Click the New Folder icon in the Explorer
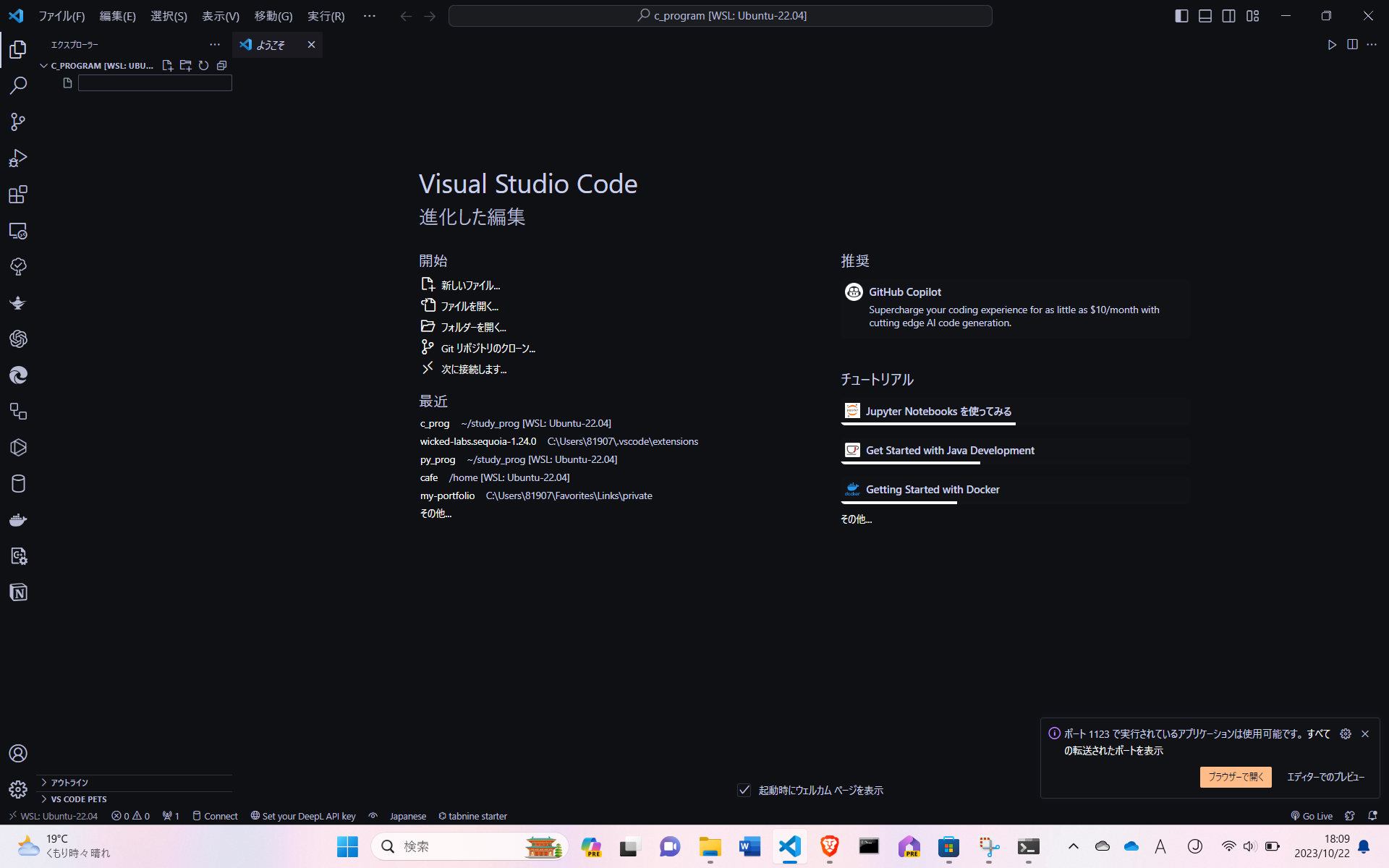1389x868 pixels. [185, 66]
